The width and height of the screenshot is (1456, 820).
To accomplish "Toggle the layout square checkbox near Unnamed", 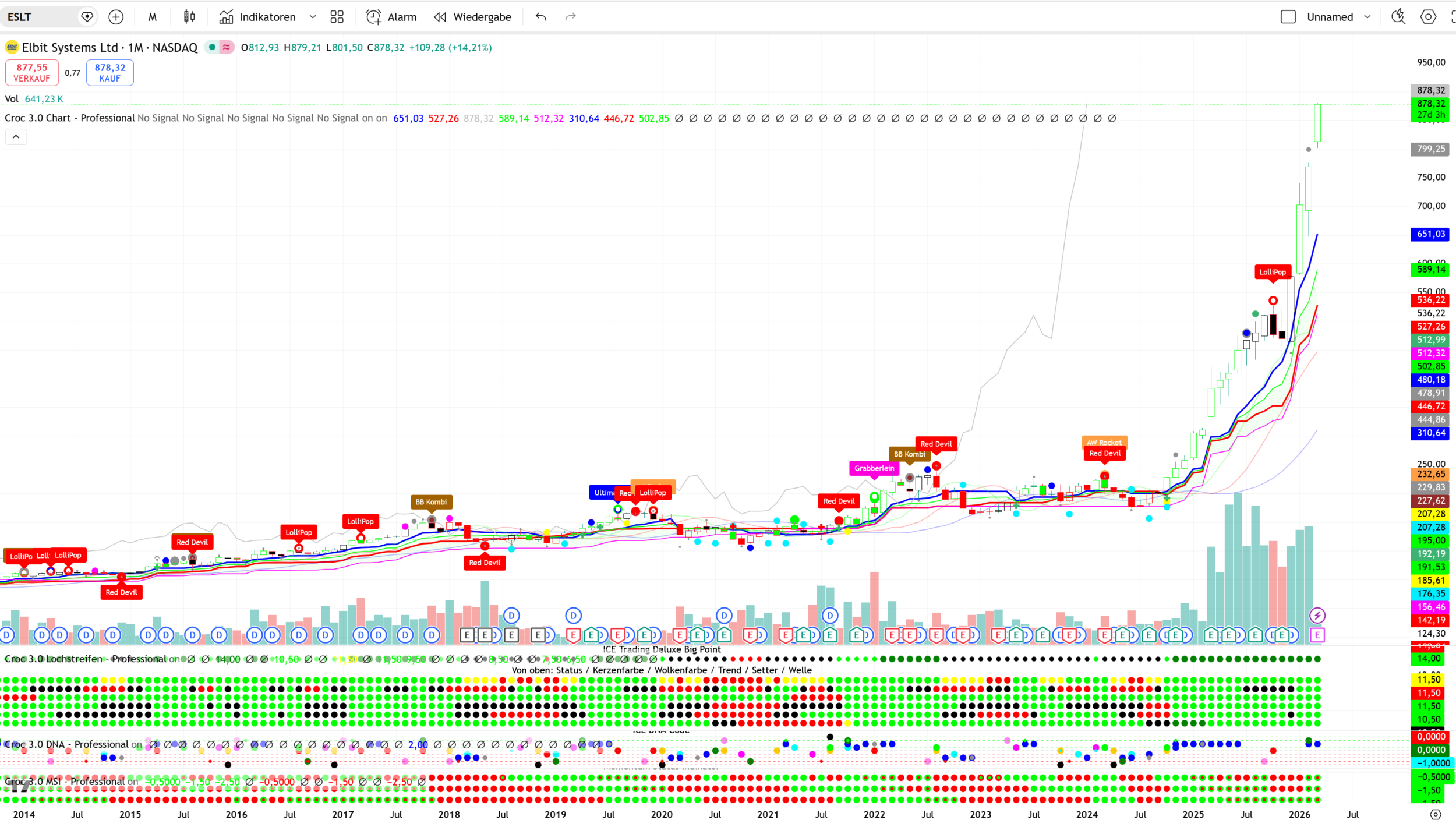I will pyautogui.click(x=1288, y=17).
